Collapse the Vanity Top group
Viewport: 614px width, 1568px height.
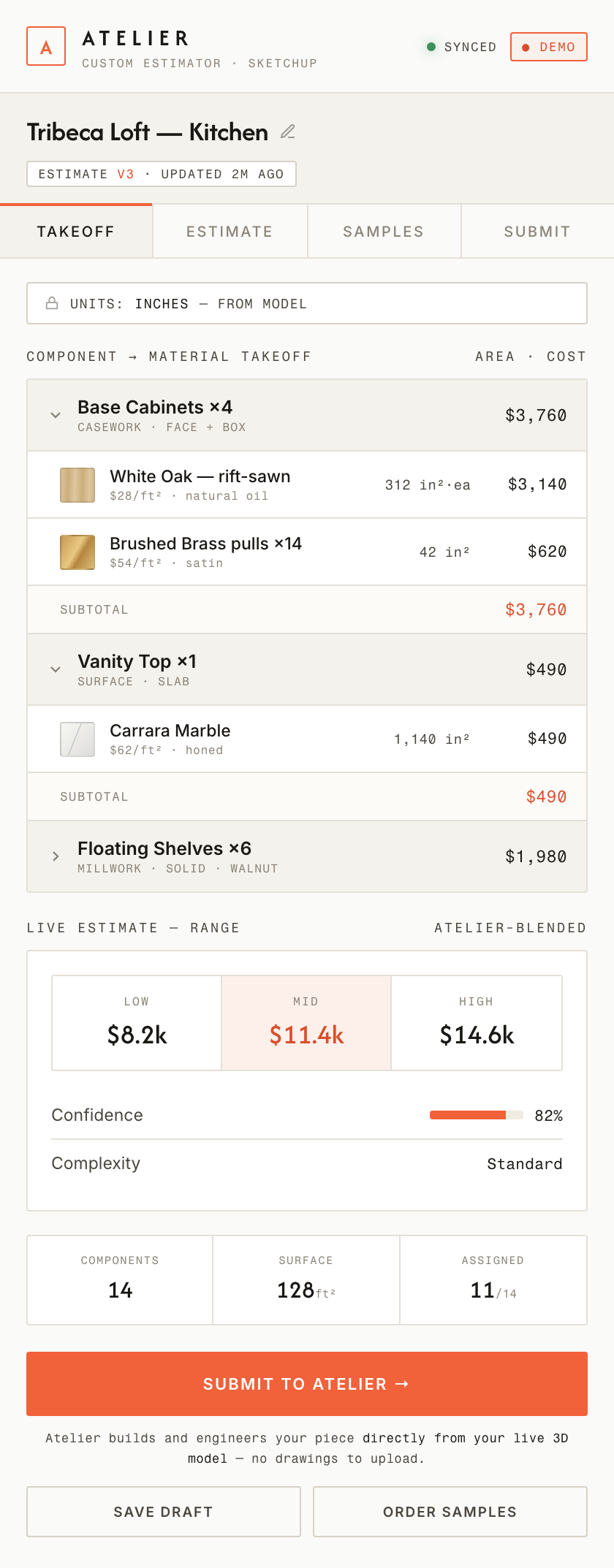coord(56,669)
